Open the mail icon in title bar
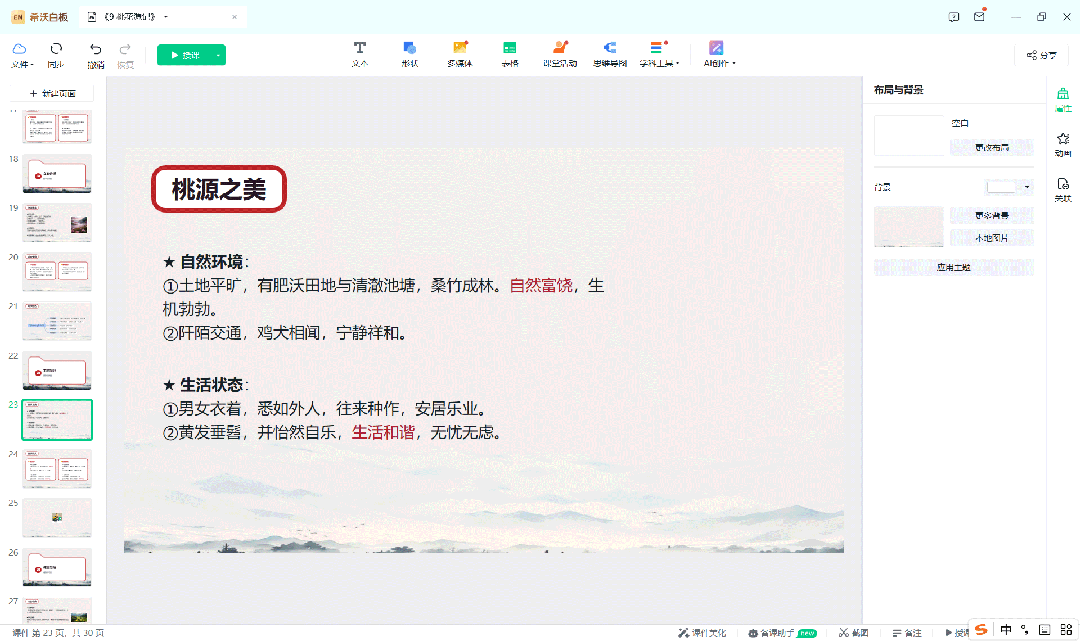Viewport: 1080px width, 641px height. pos(979,17)
